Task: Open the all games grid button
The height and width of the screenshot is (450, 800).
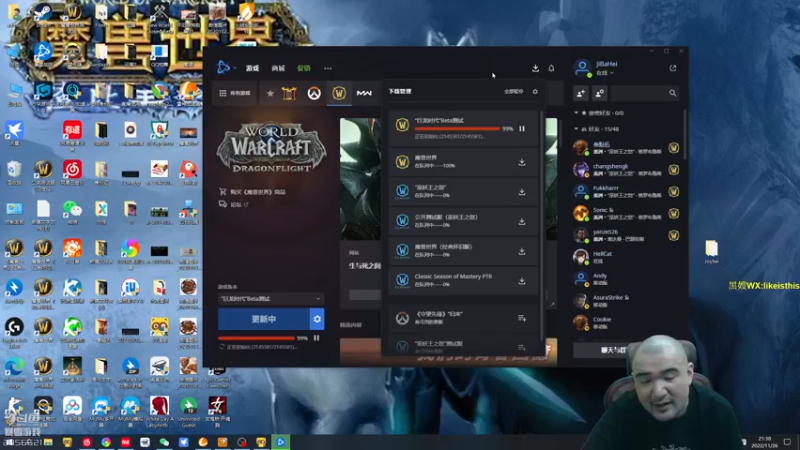Action: click(235, 93)
